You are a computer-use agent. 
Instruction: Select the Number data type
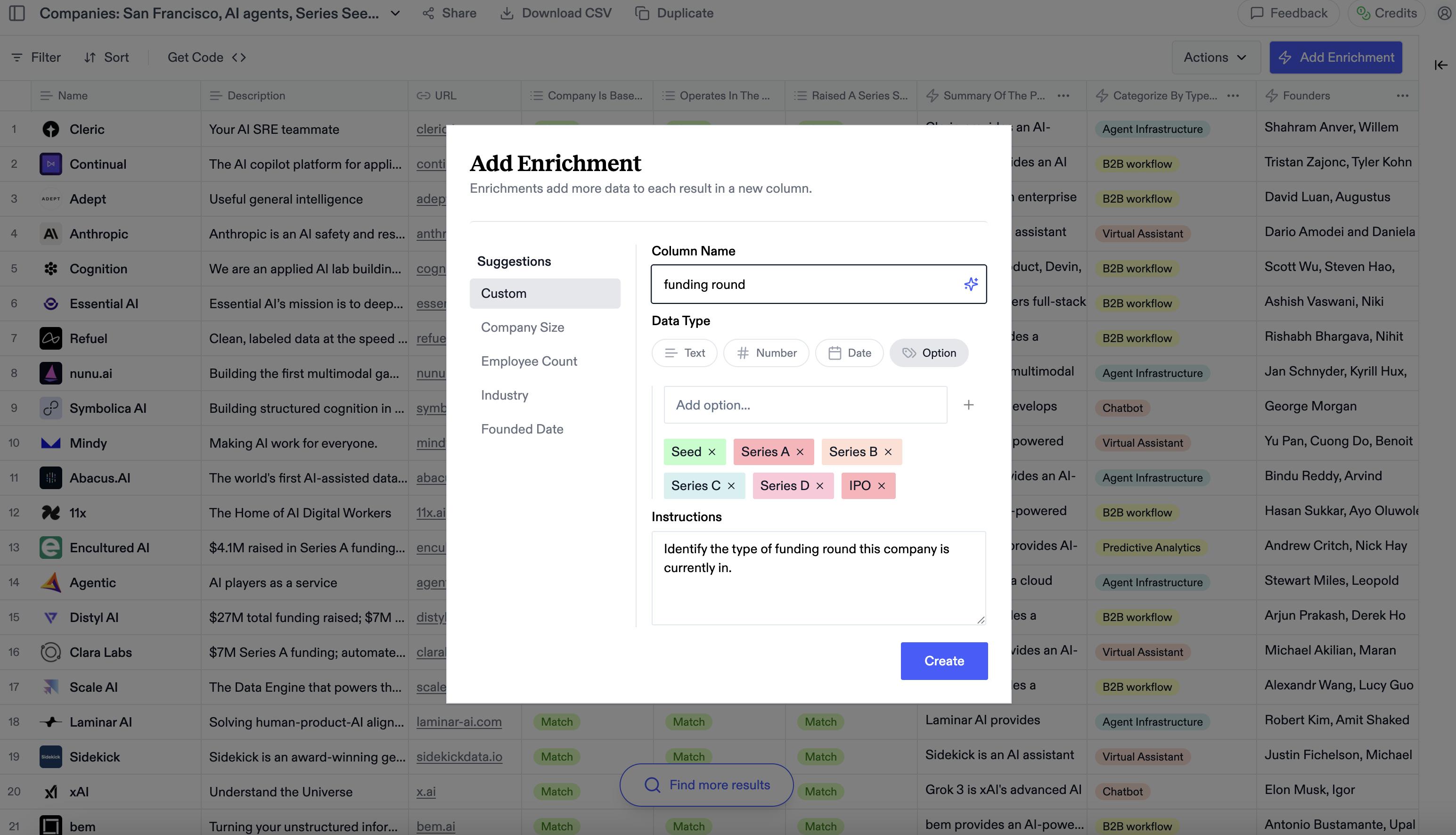(x=766, y=352)
